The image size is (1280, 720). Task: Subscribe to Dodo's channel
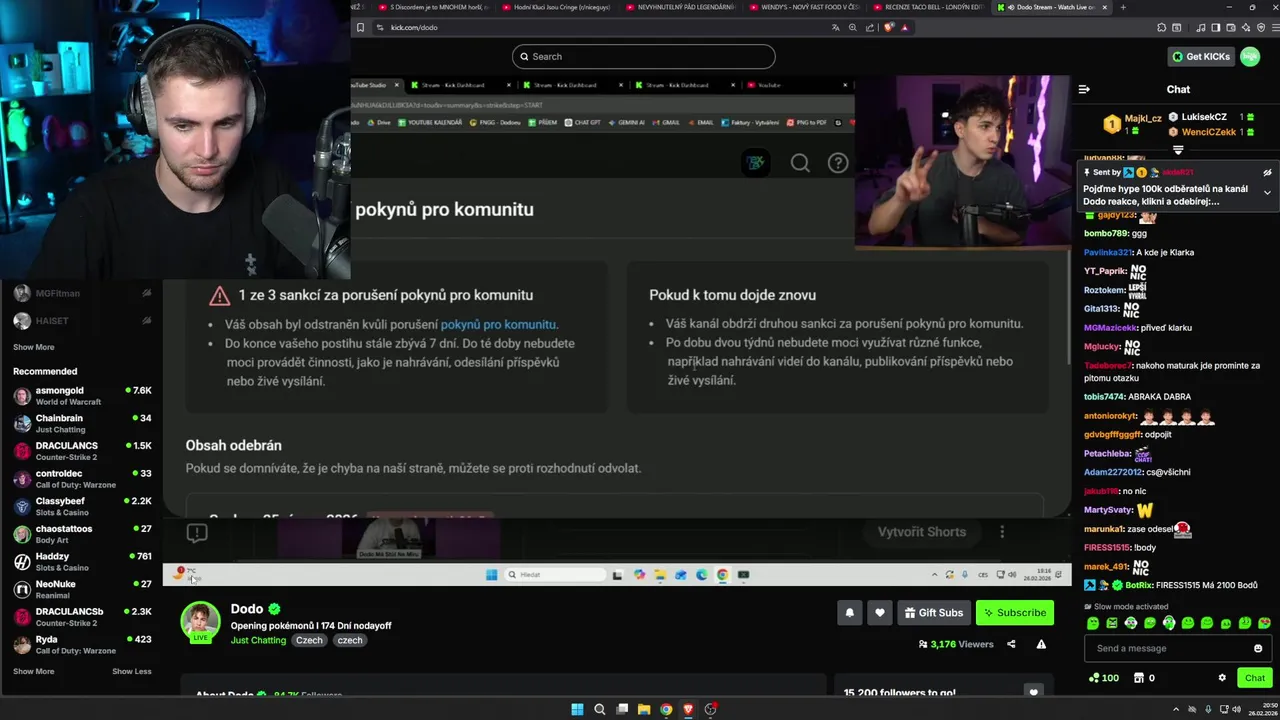1014,613
